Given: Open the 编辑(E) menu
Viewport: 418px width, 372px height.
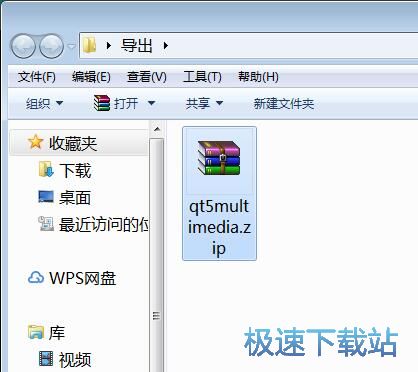Looking at the screenshot, I should [x=91, y=77].
